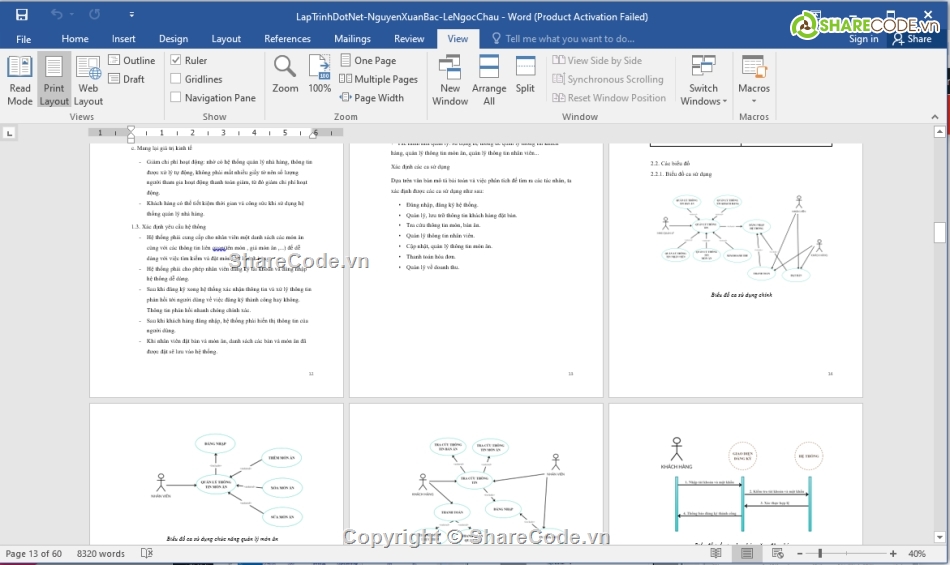Screen dimensions: 950x565
Task: Click the Share button
Action: click(912, 39)
